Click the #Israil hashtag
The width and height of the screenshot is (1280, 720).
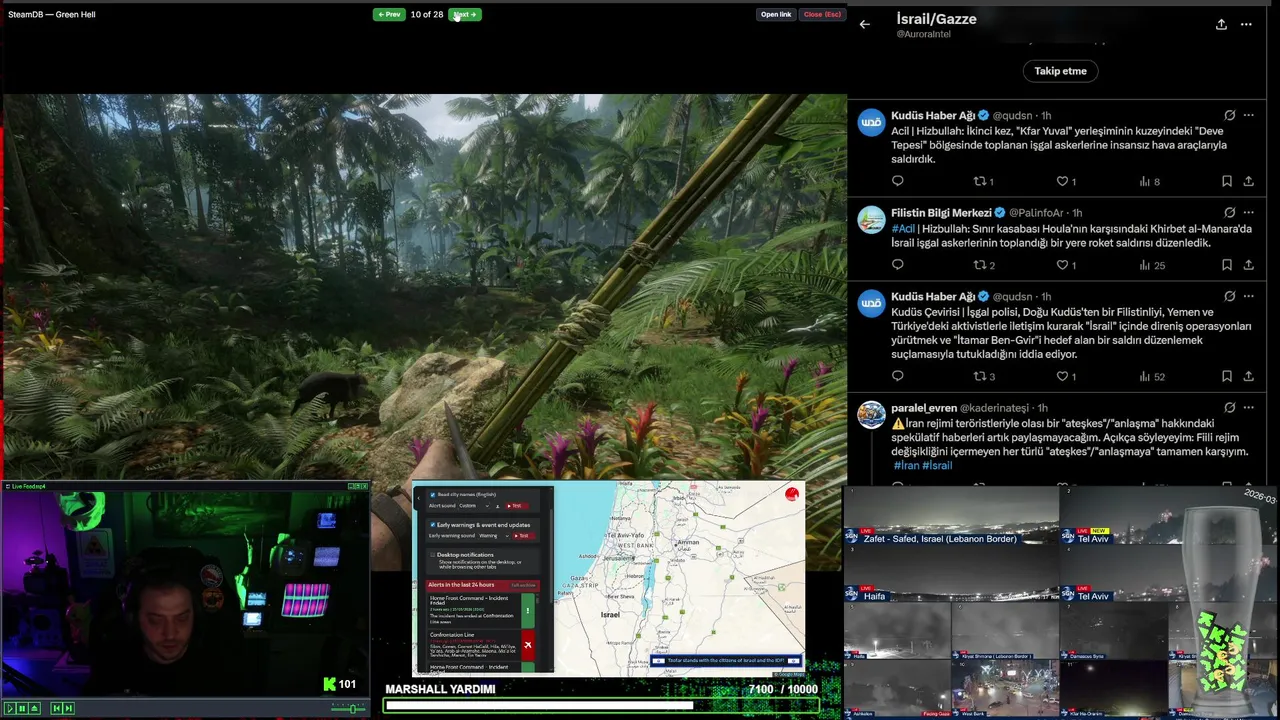click(x=937, y=465)
